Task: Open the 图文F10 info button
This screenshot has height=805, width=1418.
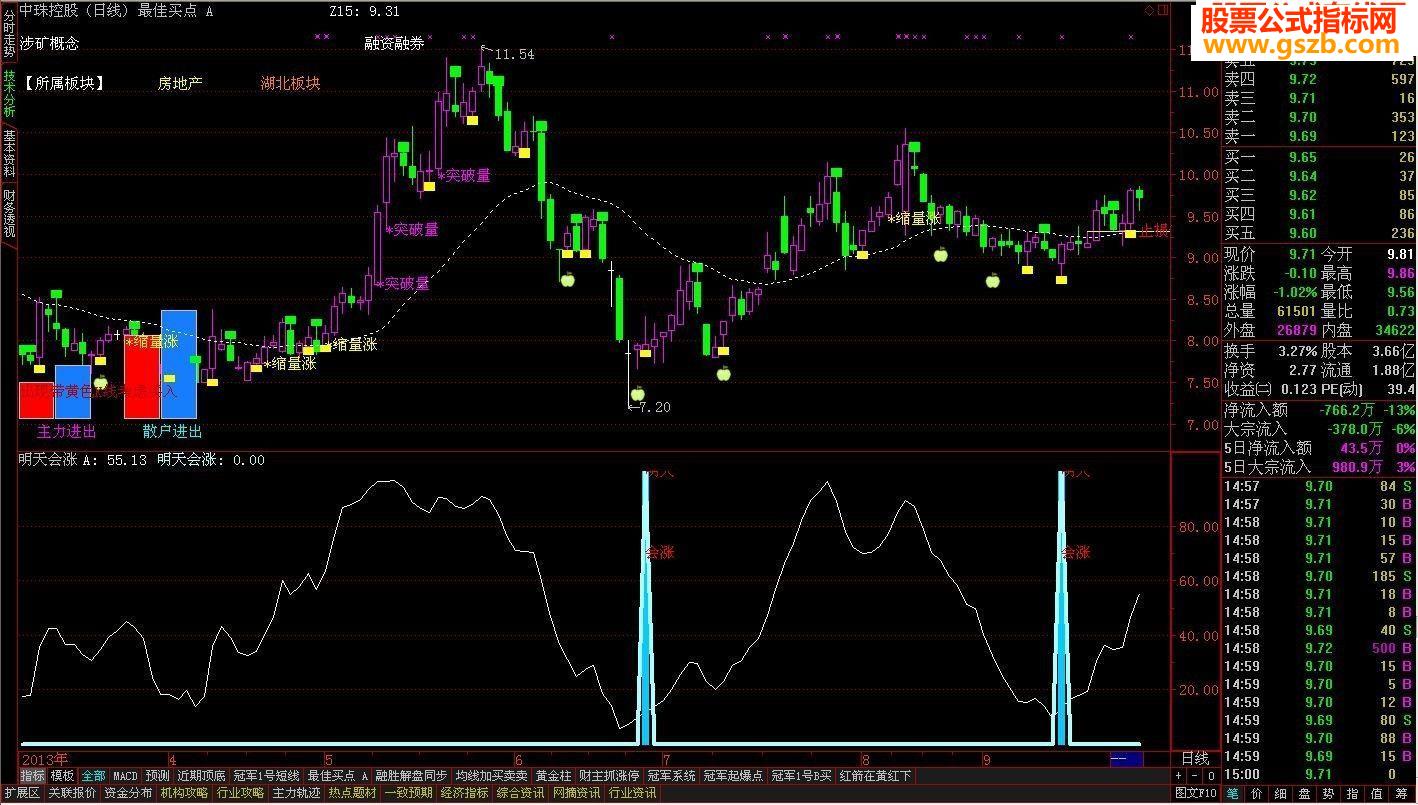Action: pos(1195,794)
